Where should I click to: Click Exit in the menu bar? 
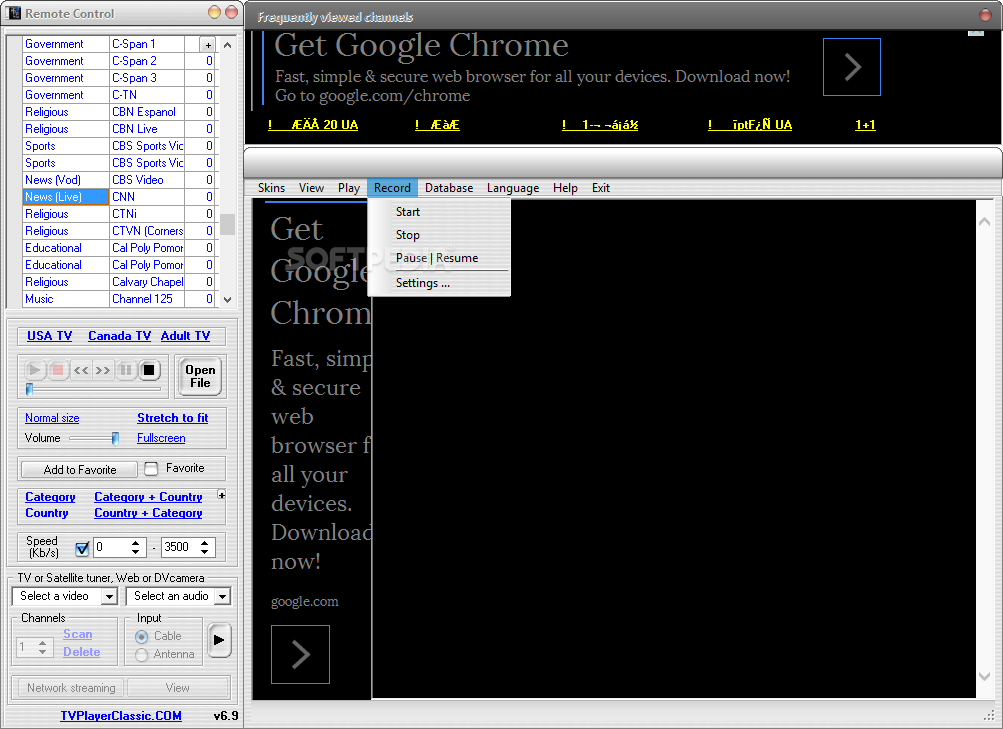click(601, 188)
